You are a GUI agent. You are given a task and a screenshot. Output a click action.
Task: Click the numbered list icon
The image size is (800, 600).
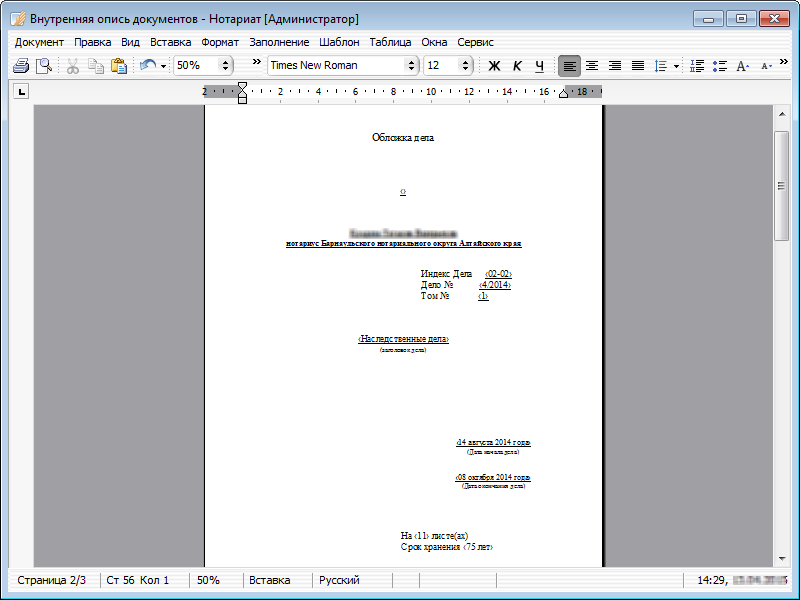click(697, 66)
